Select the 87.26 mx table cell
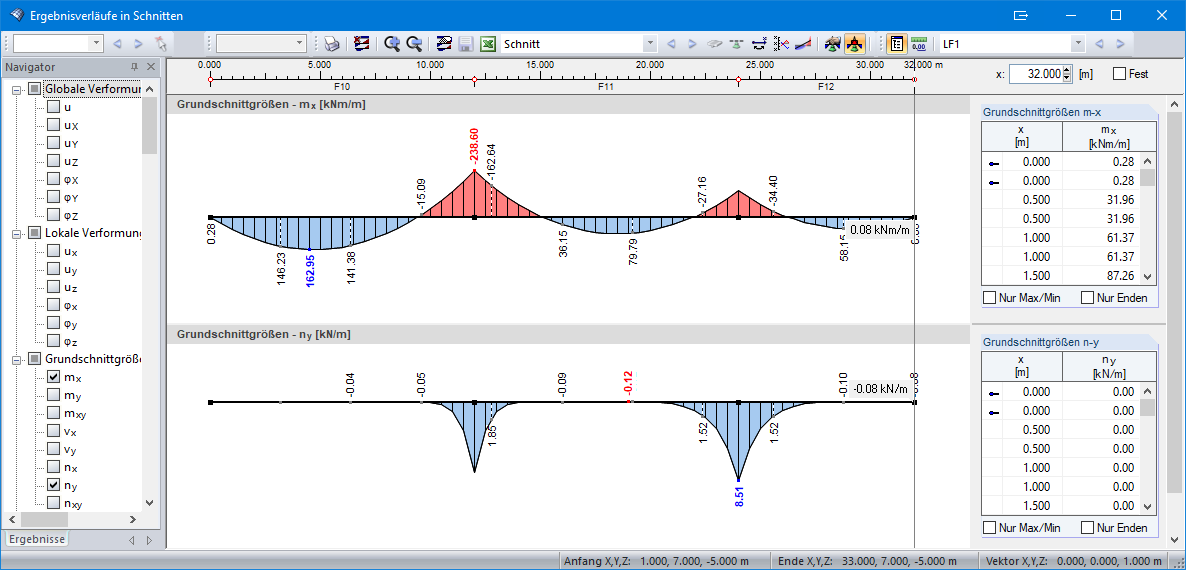Screen dimensions: 1186x570 coord(1101,276)
